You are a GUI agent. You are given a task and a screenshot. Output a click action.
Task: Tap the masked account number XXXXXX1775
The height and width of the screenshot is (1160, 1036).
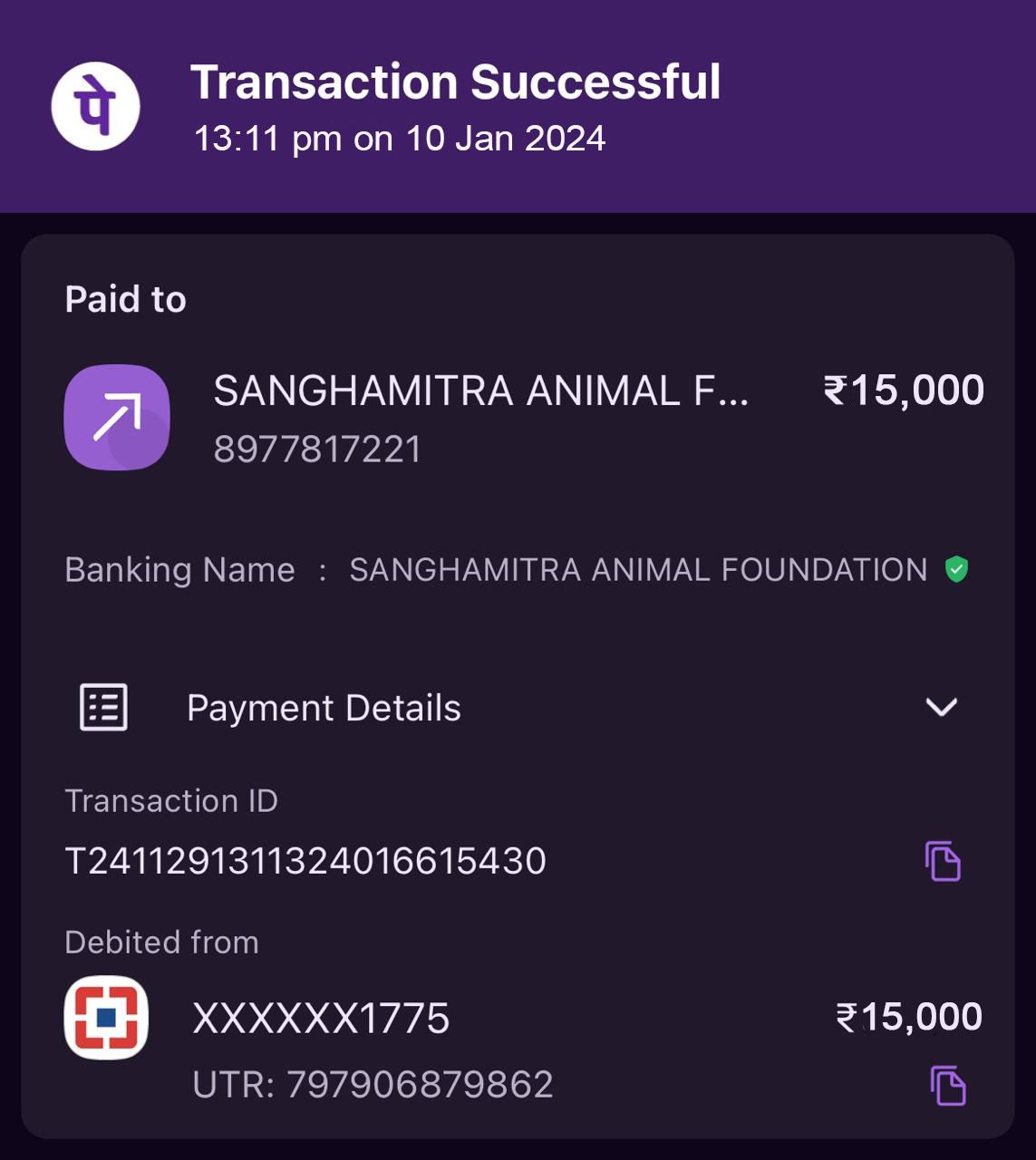click(x=321, y=1019)
